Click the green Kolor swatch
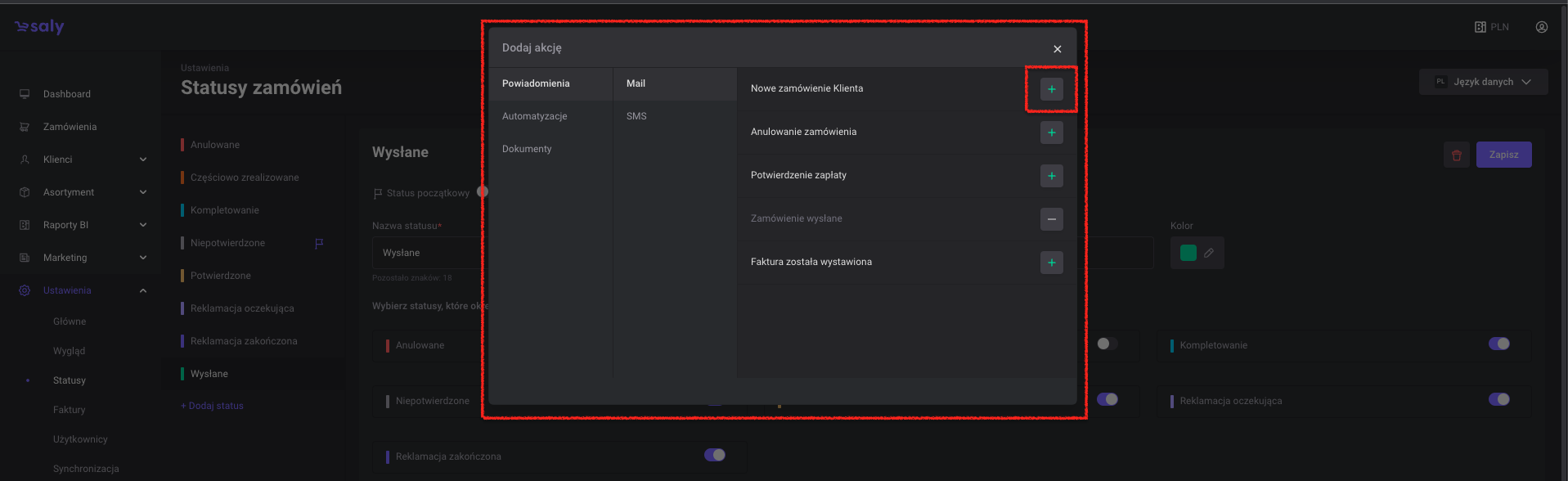The width and height of the screenshot is (1568, 481). [x=1188, y=253]
